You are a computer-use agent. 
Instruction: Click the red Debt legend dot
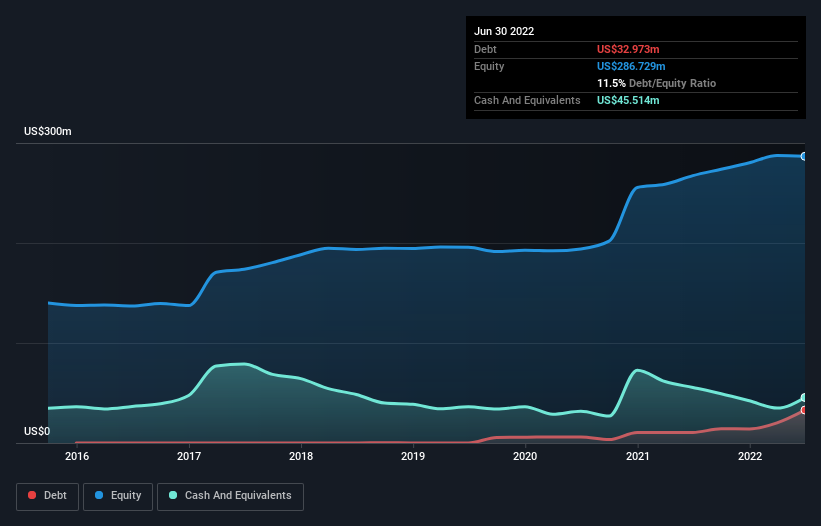pyautogui.click(x=32, y=495)
